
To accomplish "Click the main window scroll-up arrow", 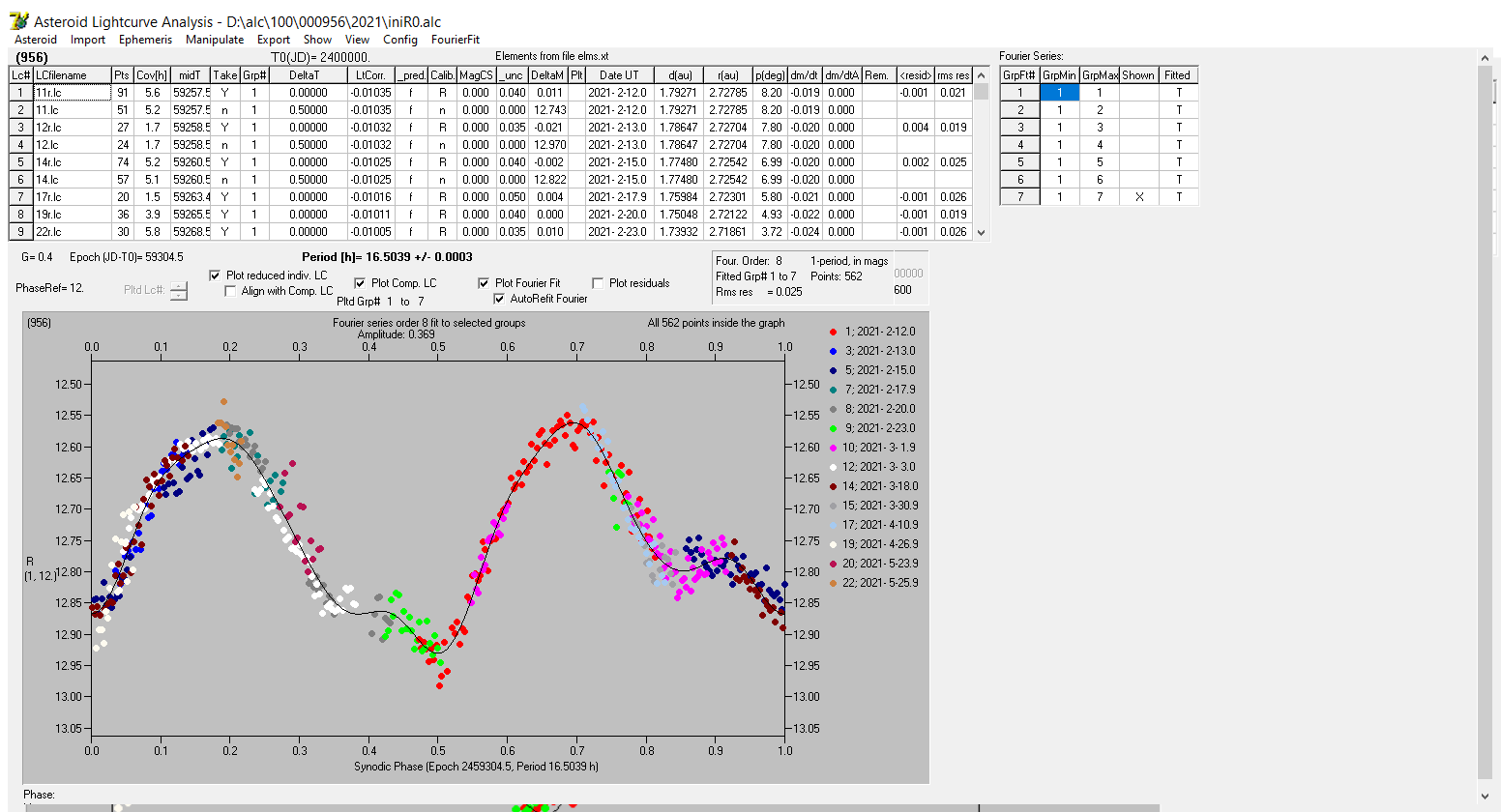I will (x=1486, y=58).
